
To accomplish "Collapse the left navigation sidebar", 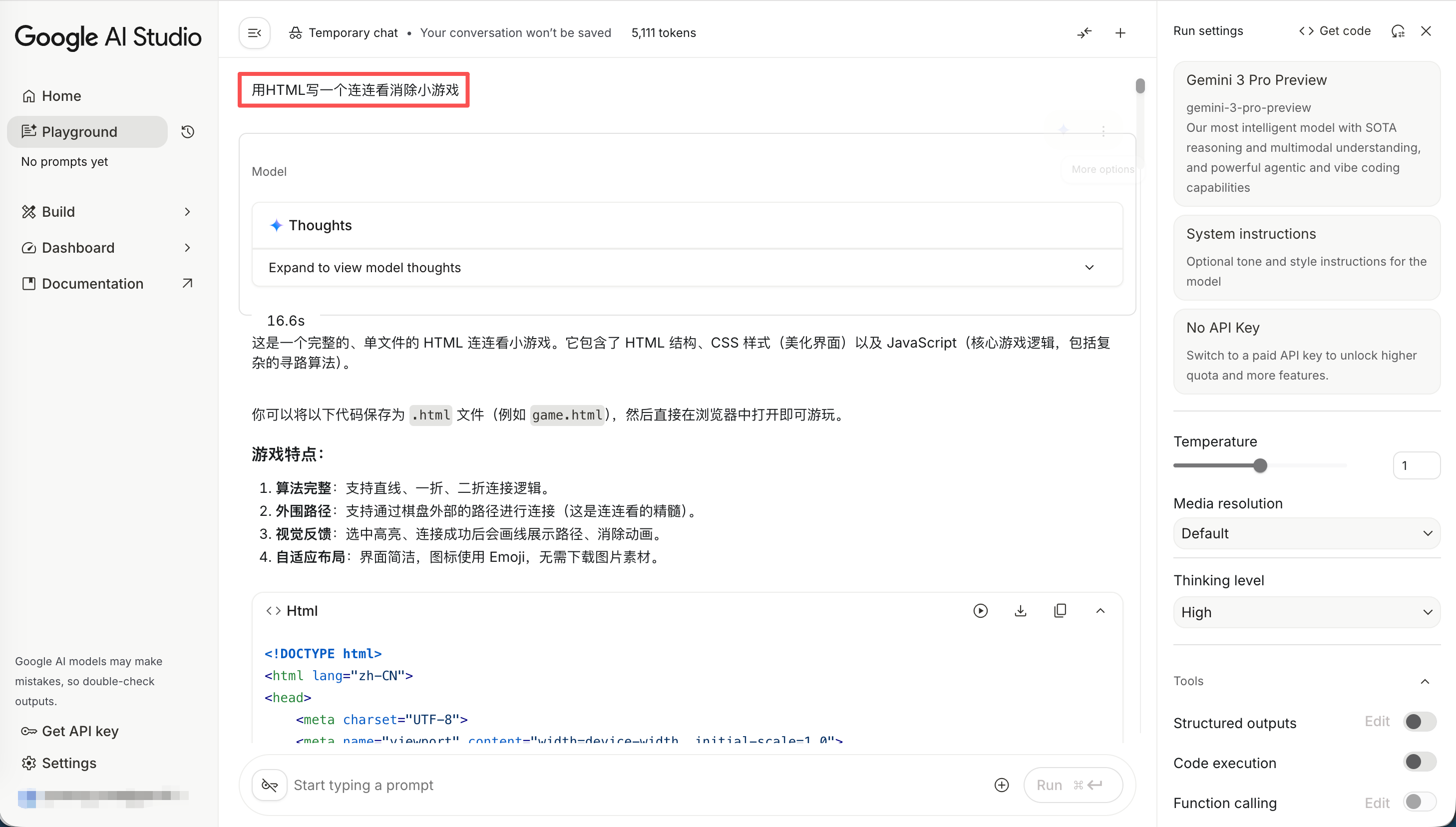I will point(255,33).
